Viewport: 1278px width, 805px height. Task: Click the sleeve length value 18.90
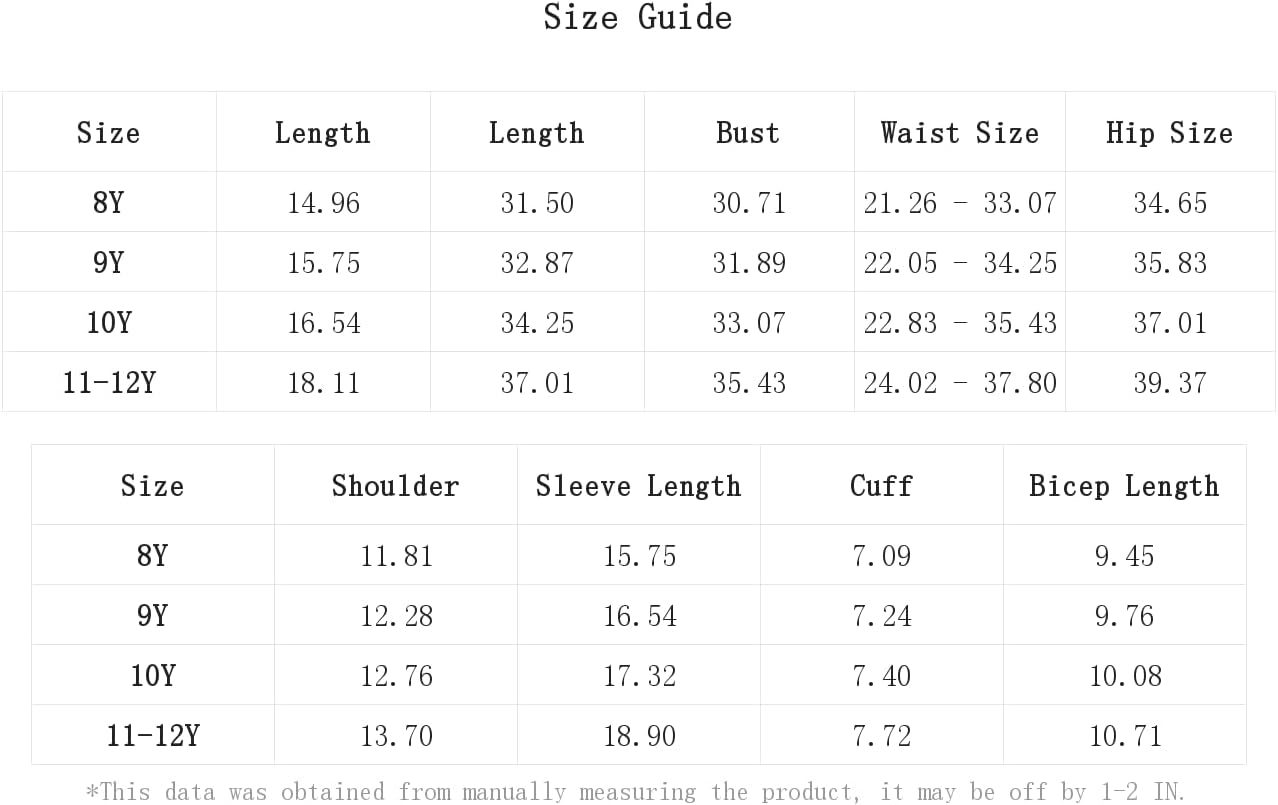click(640, 736)
